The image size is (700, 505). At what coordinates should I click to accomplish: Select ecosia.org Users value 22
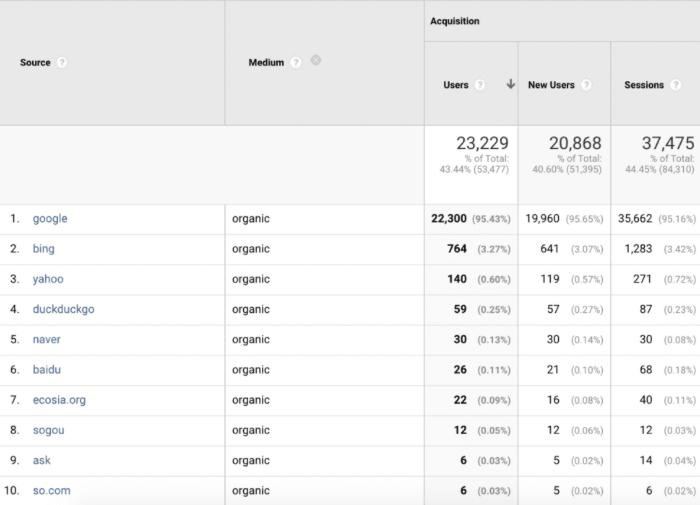(x=460, y=400)
